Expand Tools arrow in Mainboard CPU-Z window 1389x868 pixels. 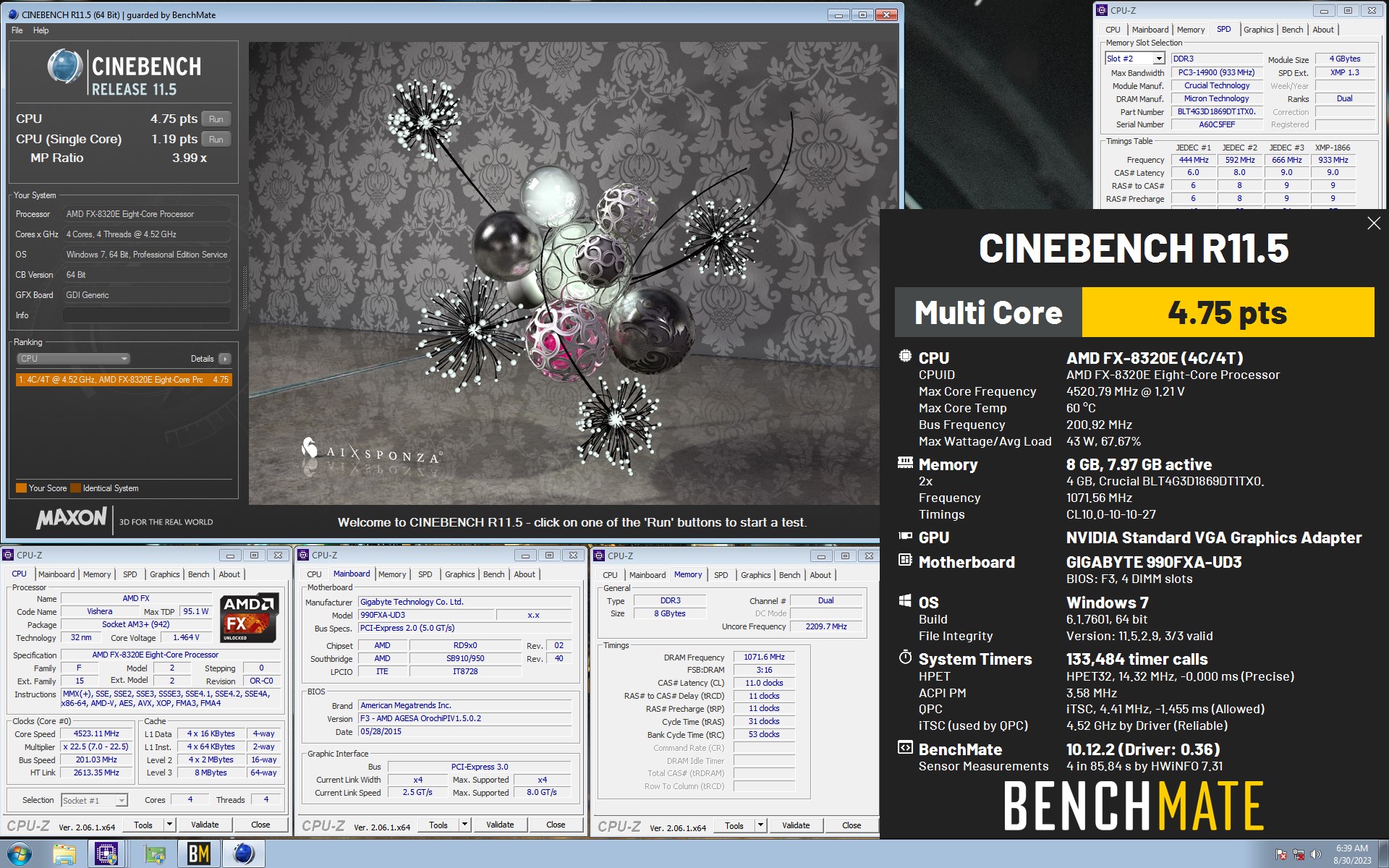[x=464, y=825]
